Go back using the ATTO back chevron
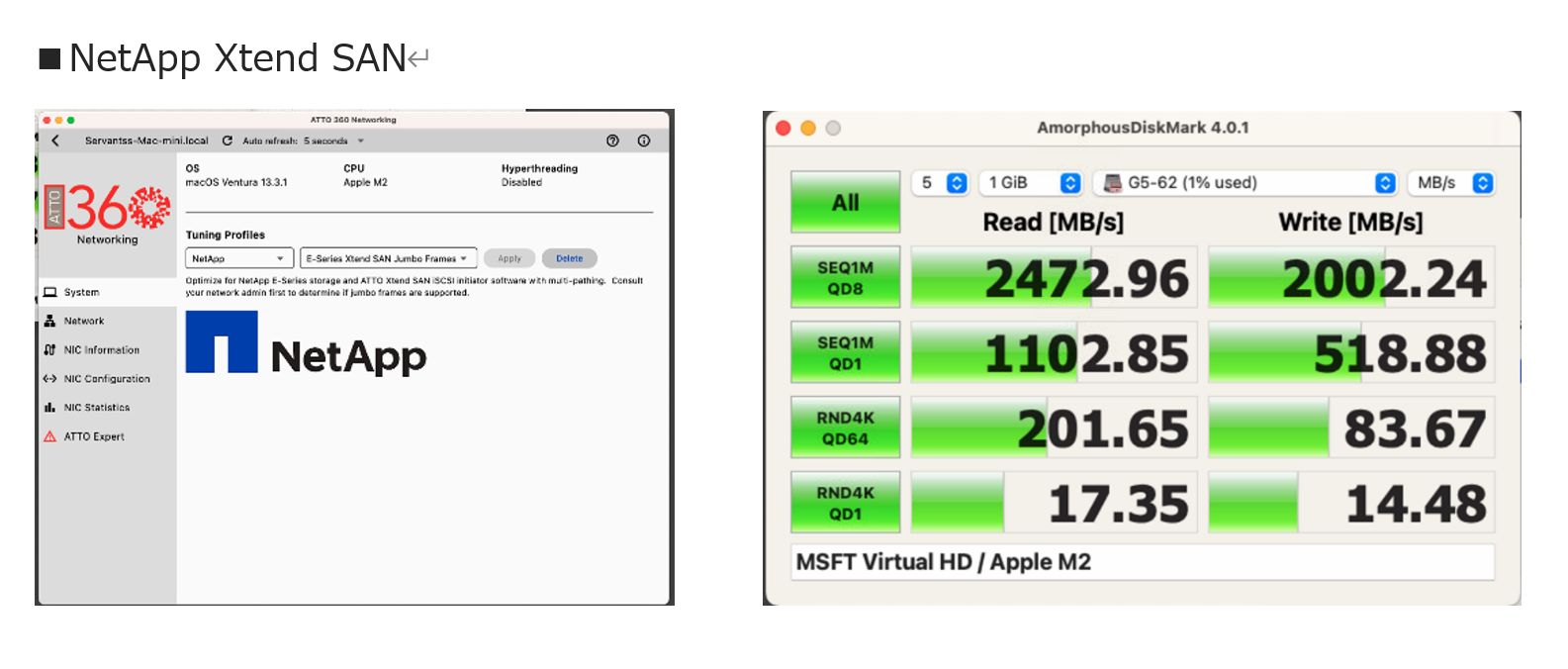The height and width of the screenshot is (669, 1568). point(55,141)
